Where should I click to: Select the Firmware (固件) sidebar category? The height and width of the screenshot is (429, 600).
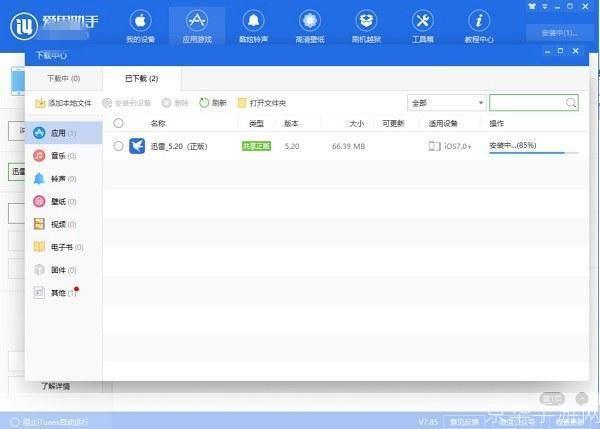[64, 270]
